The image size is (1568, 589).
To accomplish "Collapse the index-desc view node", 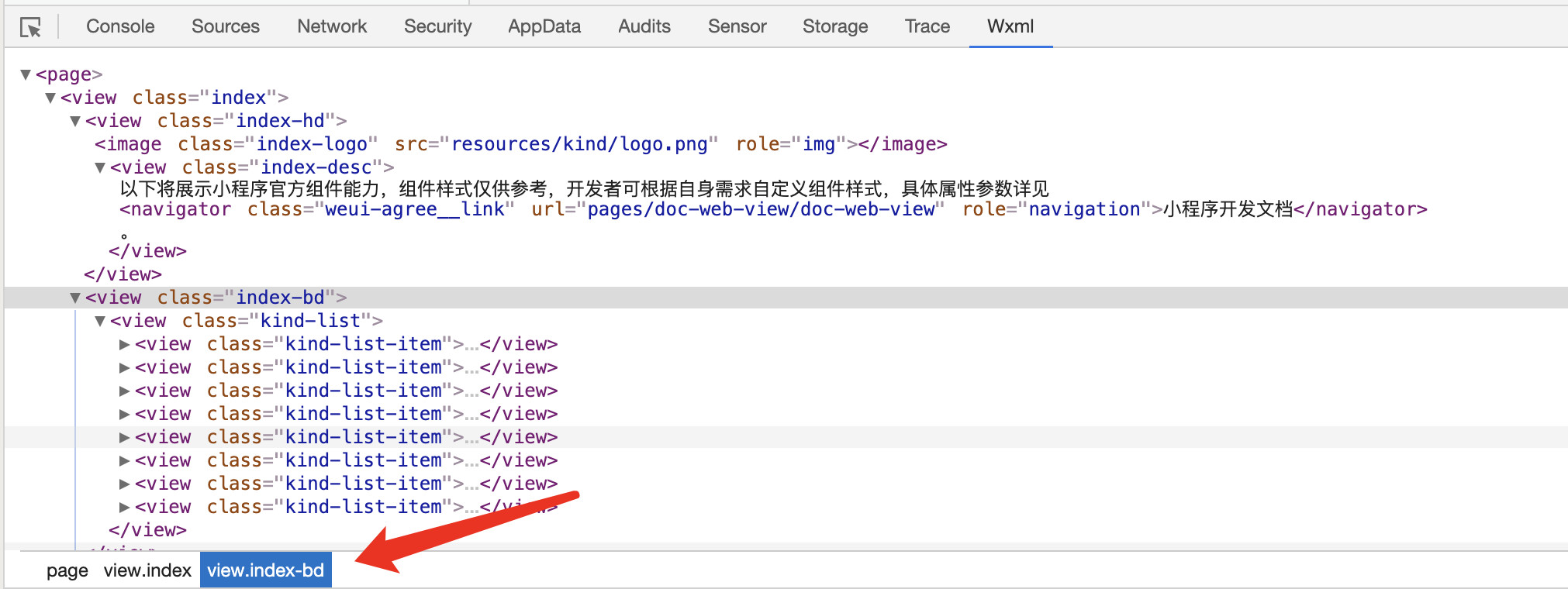I will pos(100,167).
